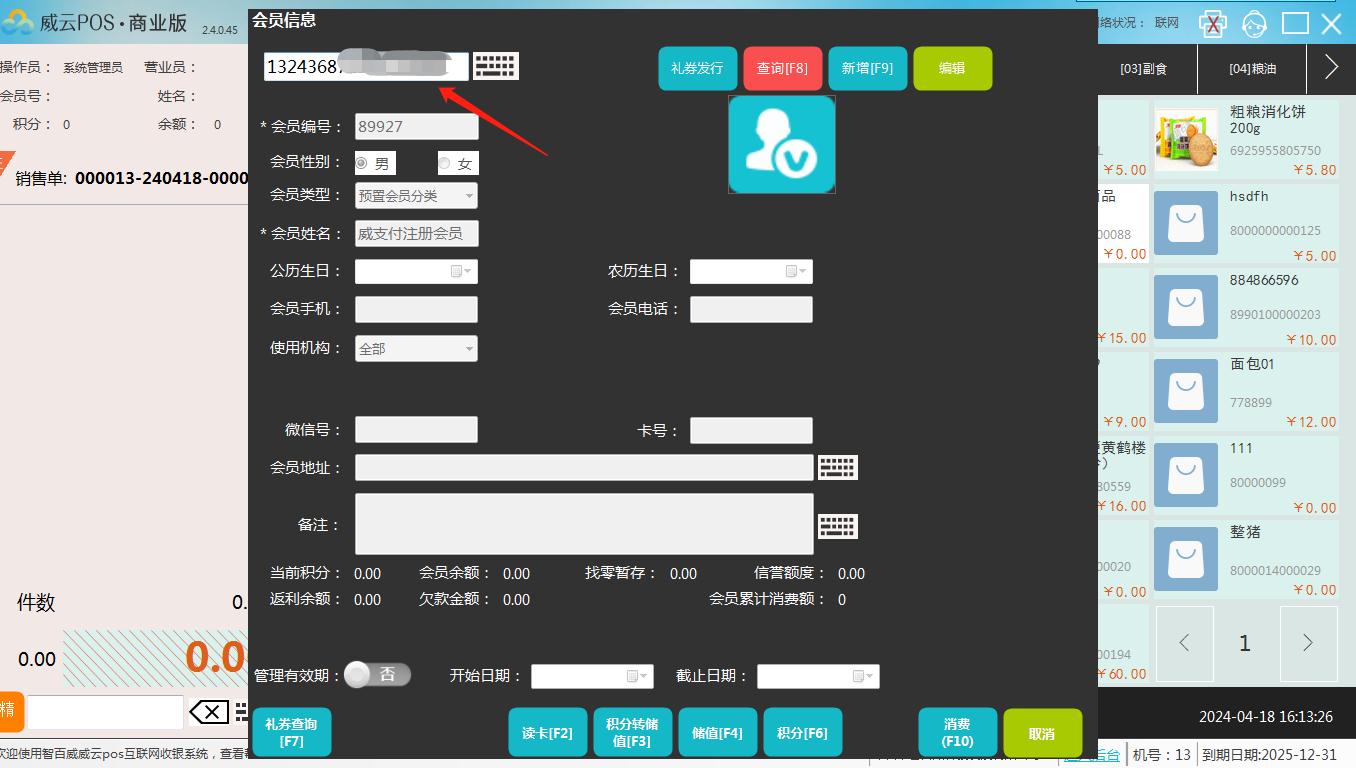Toggle the 管理有效期 switch
1356x768 pixels.
[x=376, y=675]
